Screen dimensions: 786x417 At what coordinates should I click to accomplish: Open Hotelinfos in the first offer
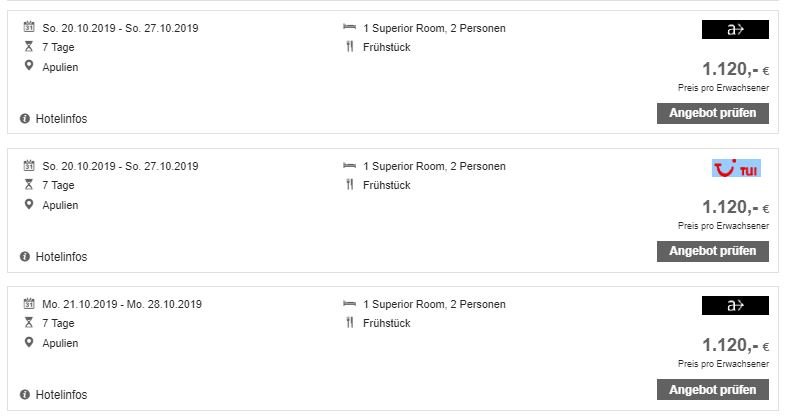coord(61,119)
